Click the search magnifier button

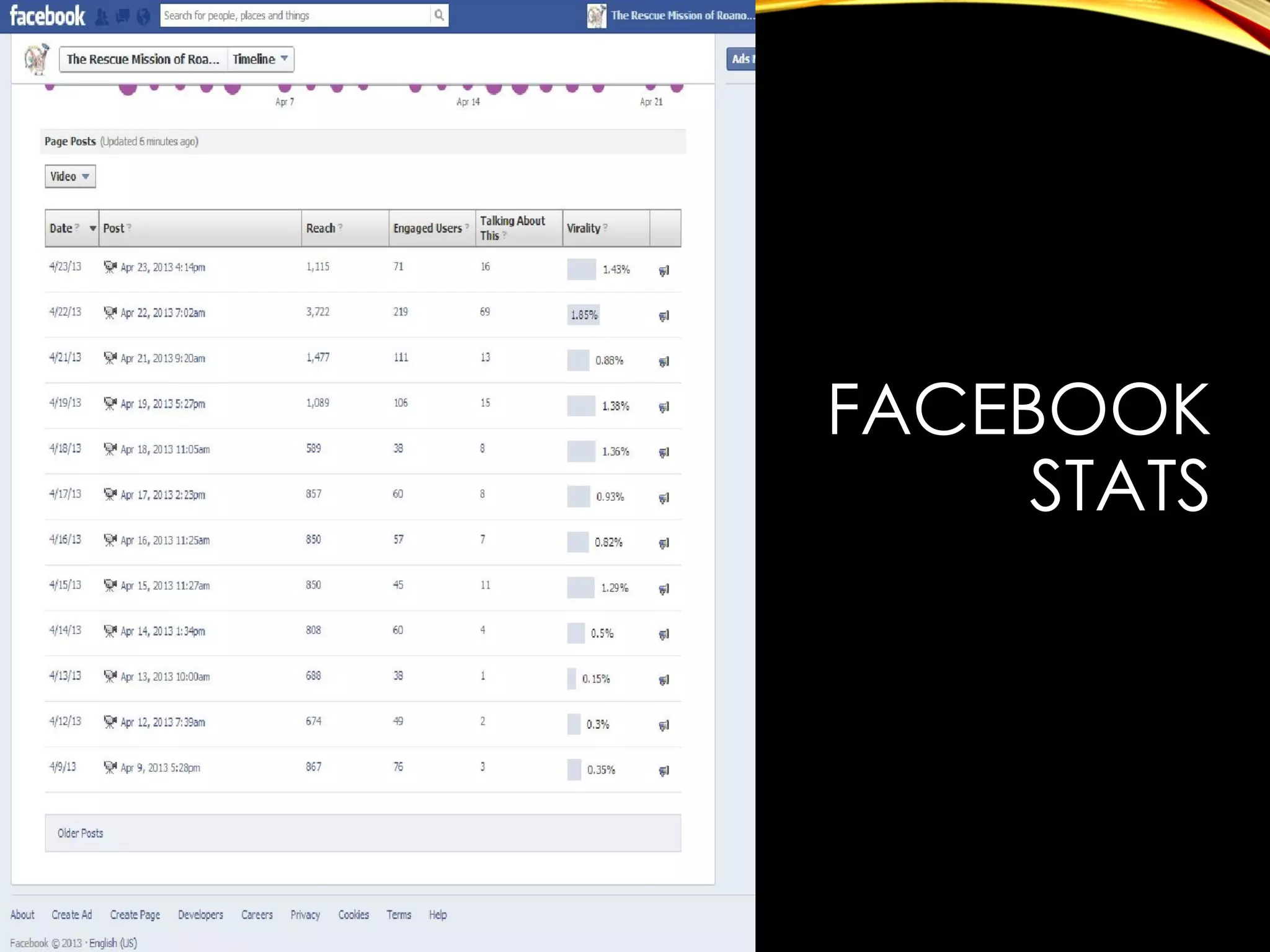[439, 15]
